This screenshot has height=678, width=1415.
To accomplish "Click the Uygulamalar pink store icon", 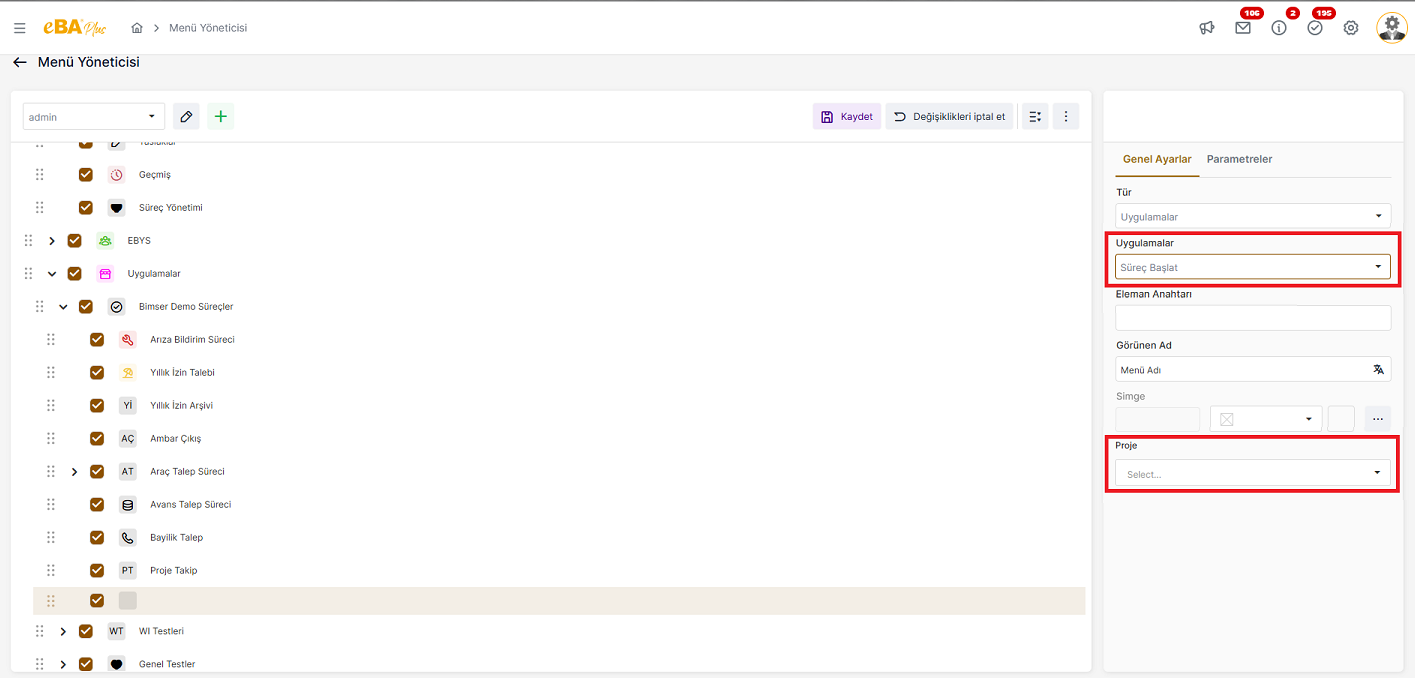I will coord(105,274).
